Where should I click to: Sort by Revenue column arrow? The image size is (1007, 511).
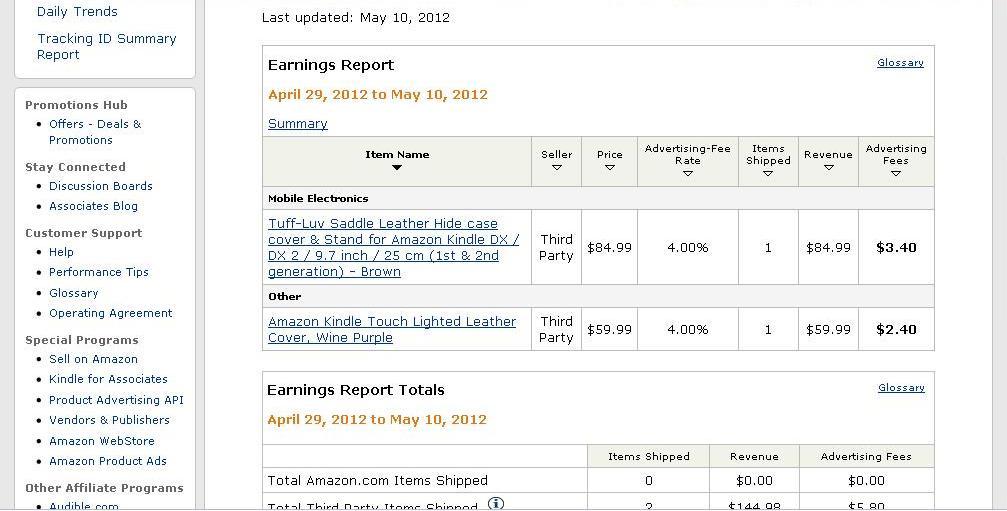pos(828,168)
